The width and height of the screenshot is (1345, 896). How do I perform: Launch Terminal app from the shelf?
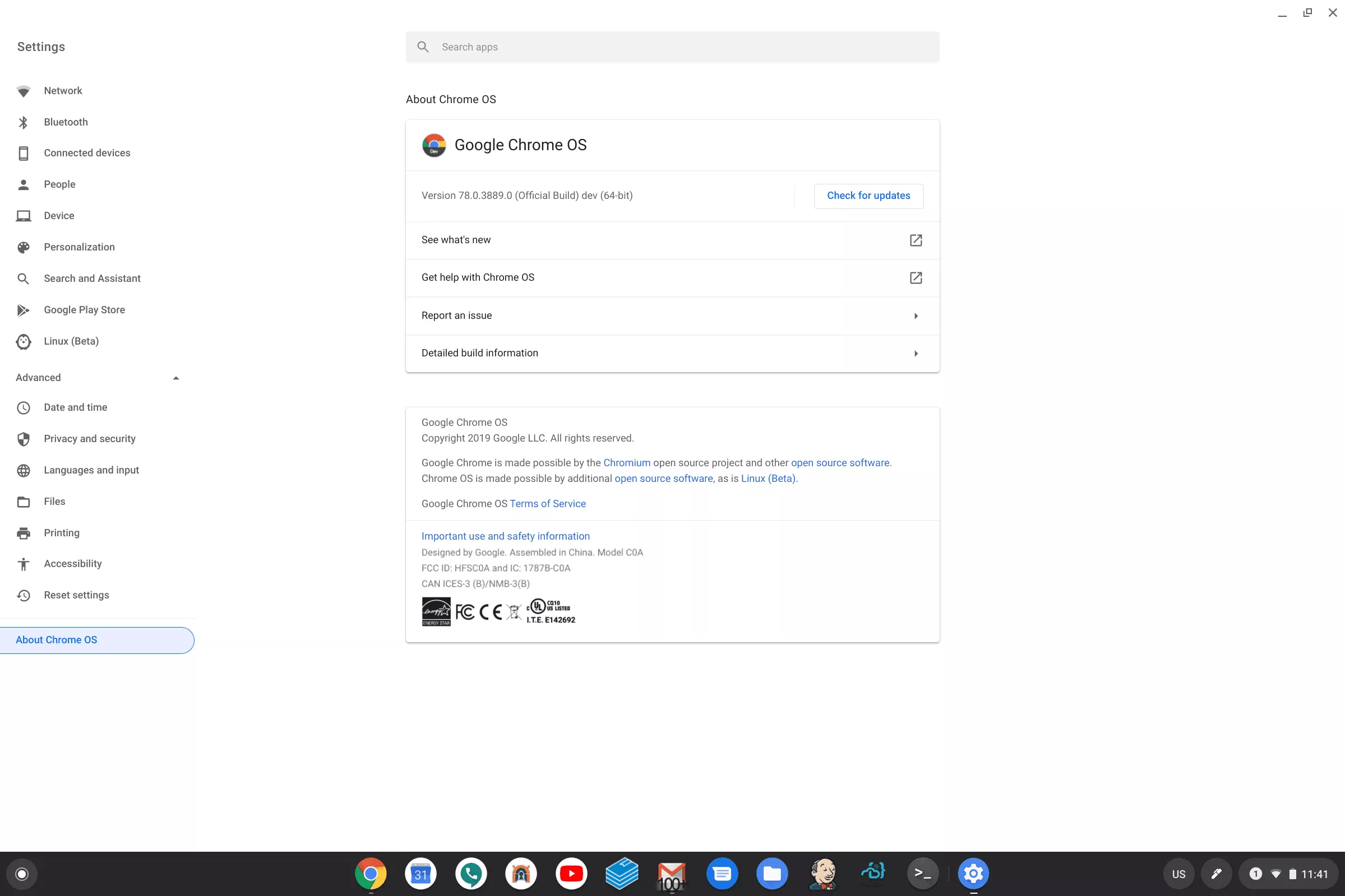coord(922,874)
